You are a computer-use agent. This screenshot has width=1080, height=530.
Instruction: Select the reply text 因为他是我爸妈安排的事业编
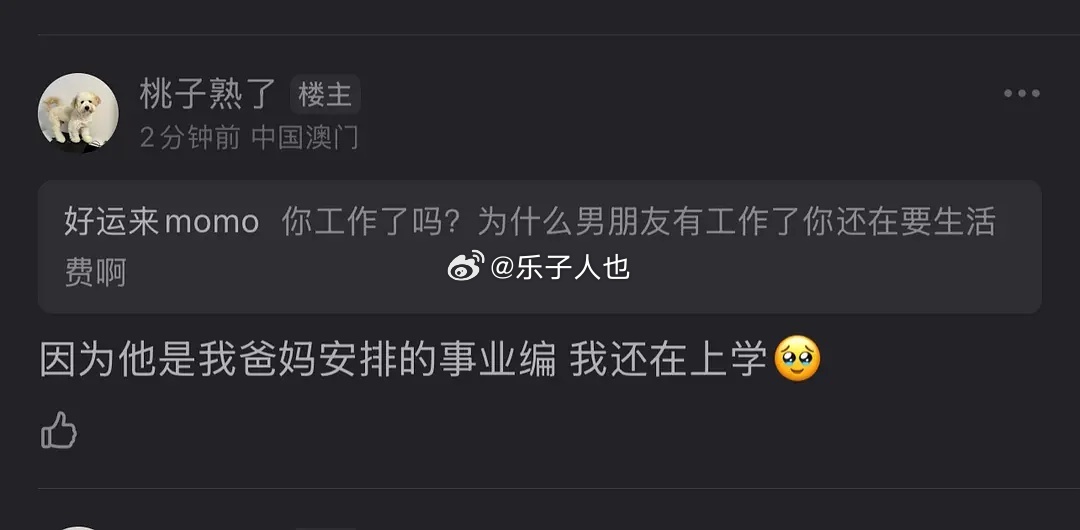298,360
